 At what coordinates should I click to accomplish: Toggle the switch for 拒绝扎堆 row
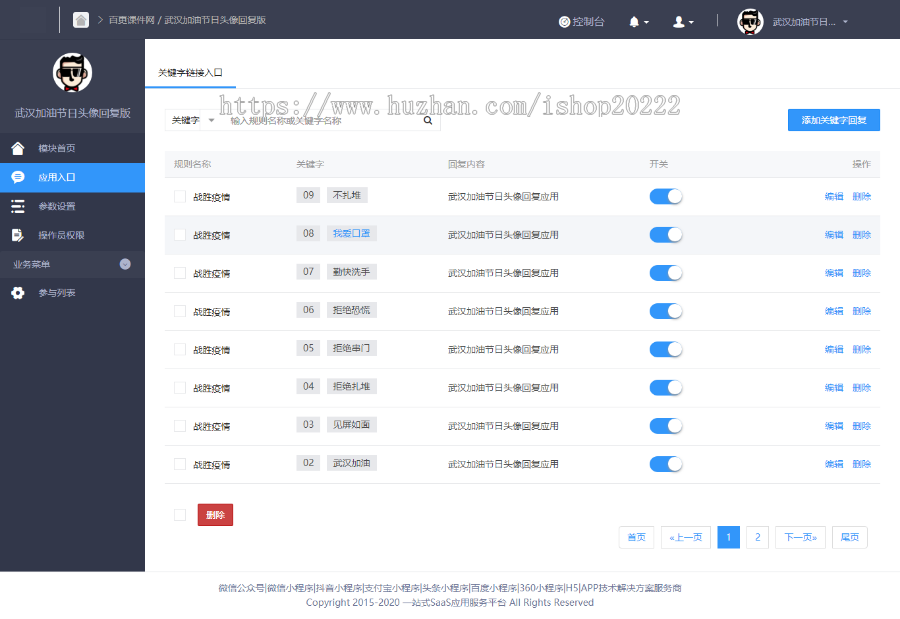tap(666, 388)
